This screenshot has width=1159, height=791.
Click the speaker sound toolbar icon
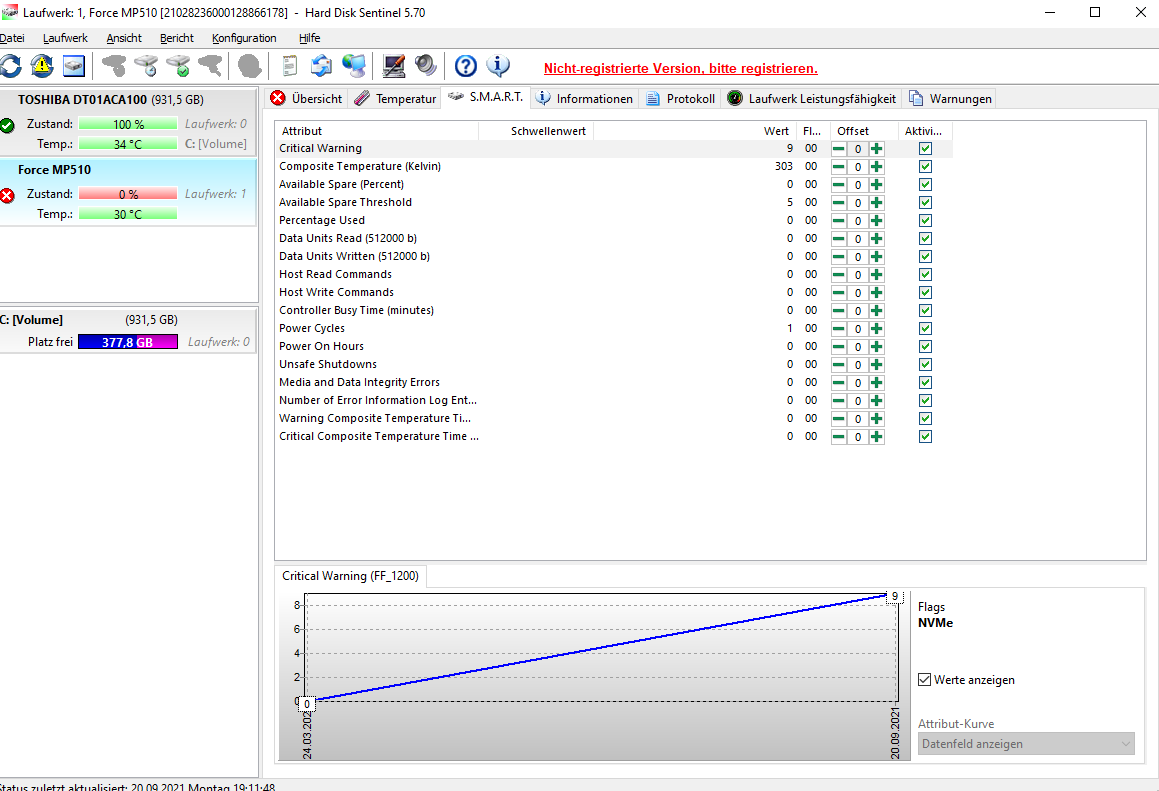426,66
